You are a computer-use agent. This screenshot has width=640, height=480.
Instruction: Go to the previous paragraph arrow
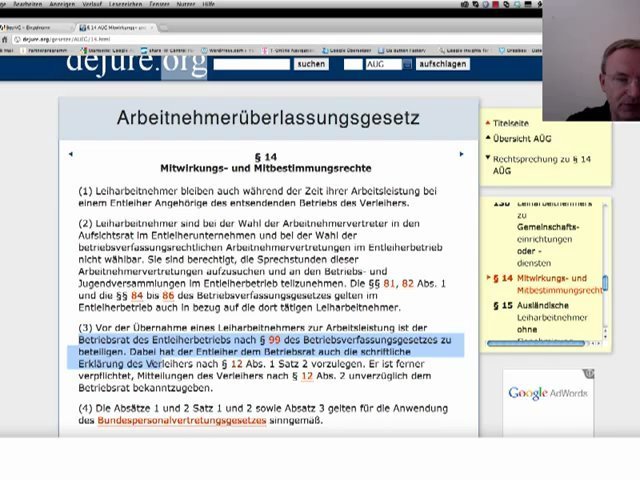click(x=71, y=154)
